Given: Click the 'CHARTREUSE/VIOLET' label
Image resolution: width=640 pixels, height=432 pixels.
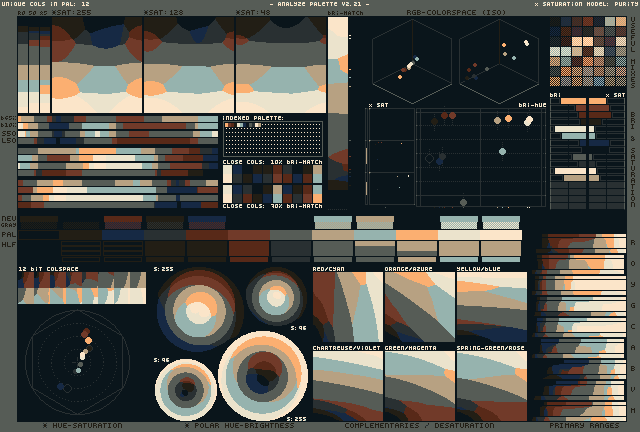Looking at the screenshot, I should 347,348.
